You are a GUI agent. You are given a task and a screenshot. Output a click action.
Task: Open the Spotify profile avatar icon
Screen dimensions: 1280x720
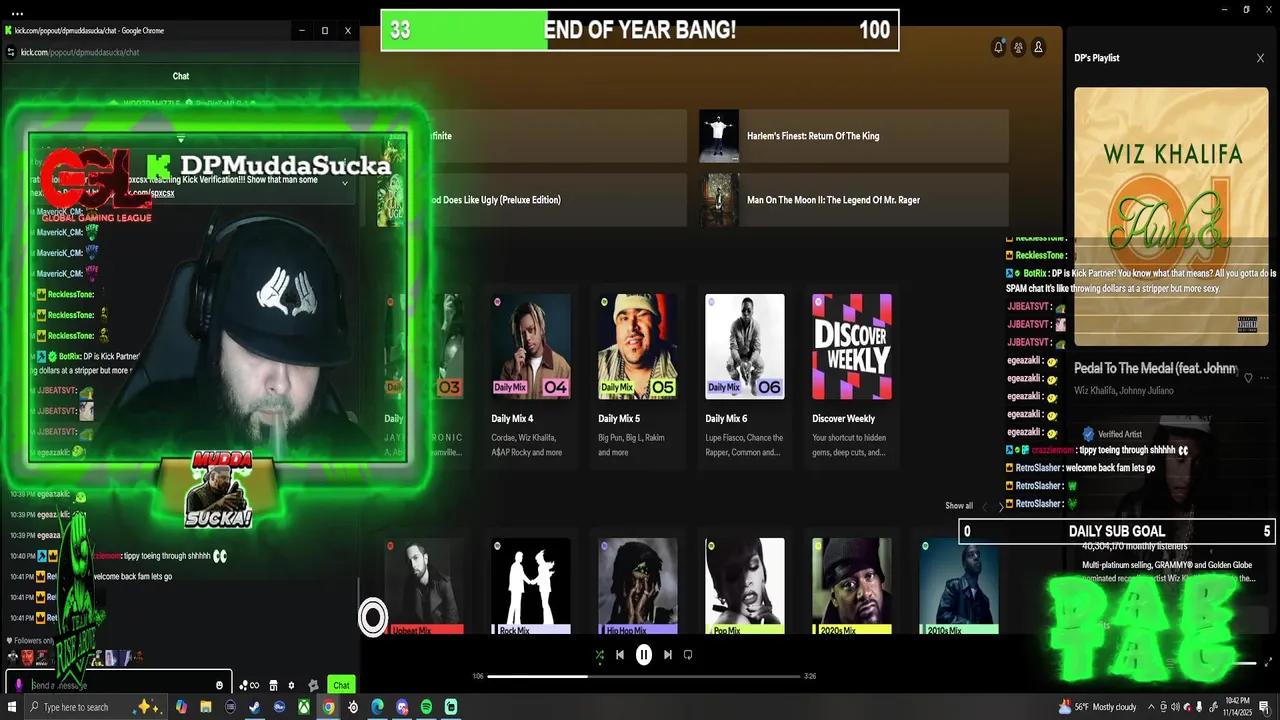pyautogui.click(x=1038, y=47)
